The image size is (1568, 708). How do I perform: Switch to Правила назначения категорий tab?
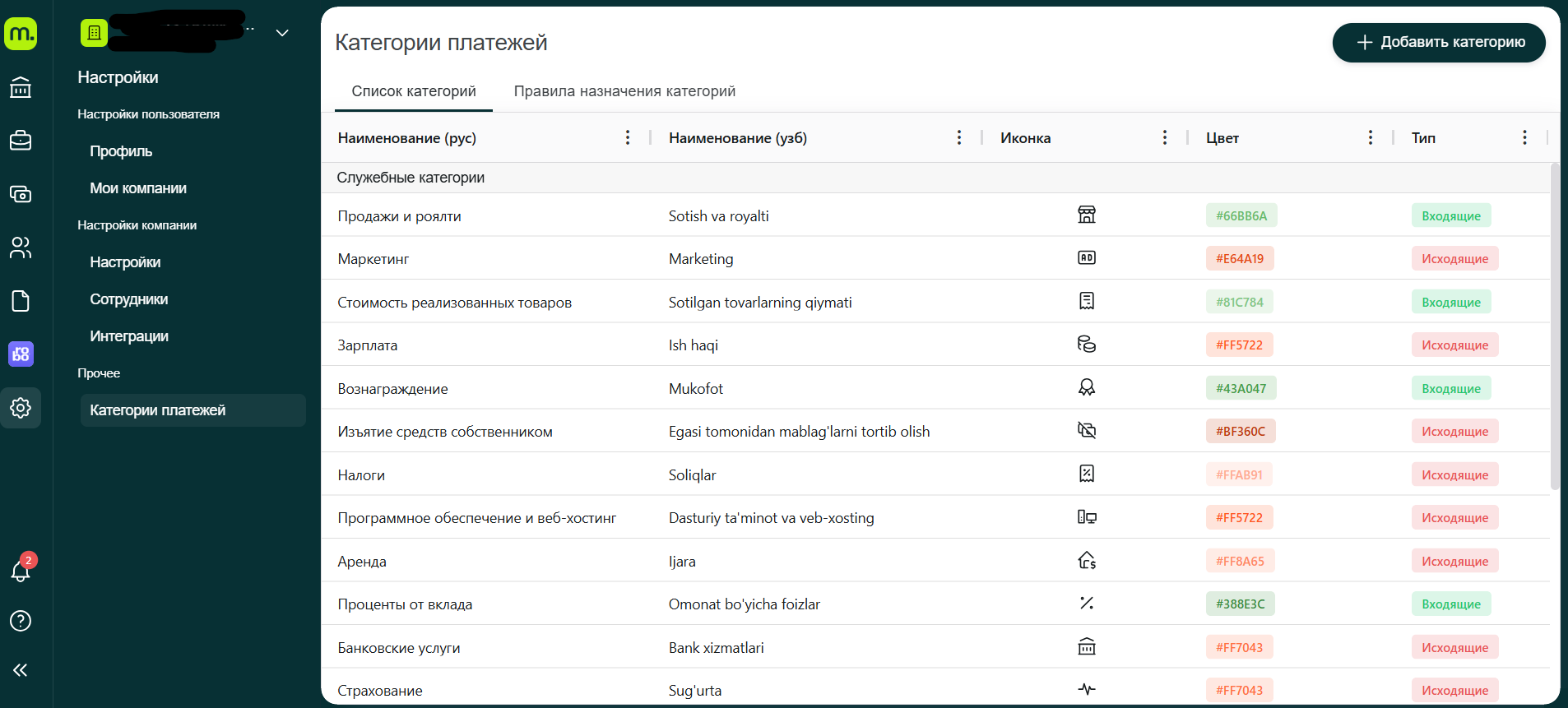coord(624,91)
